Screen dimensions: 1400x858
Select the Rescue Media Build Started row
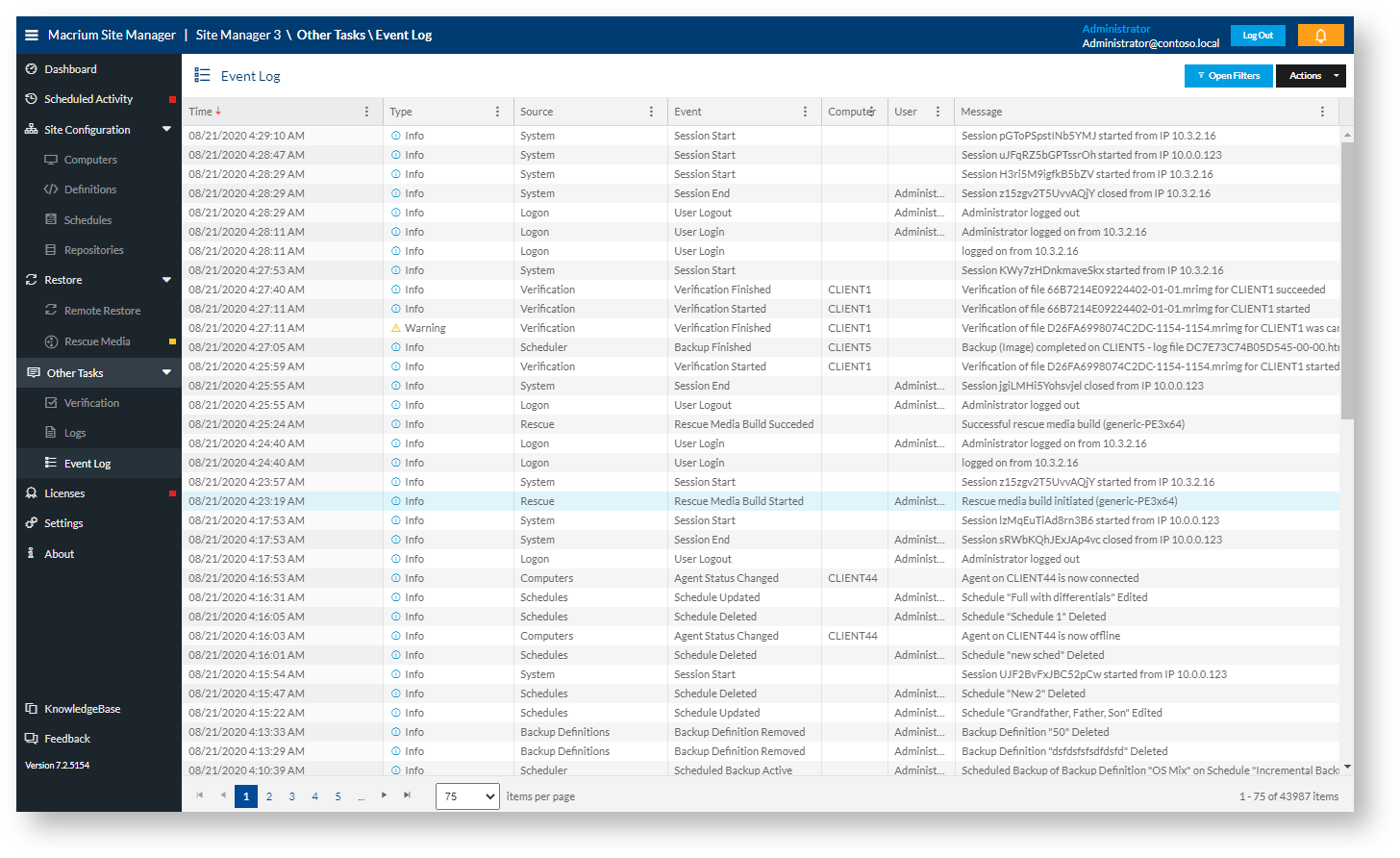pyautogui.click(x=761, y=501)
